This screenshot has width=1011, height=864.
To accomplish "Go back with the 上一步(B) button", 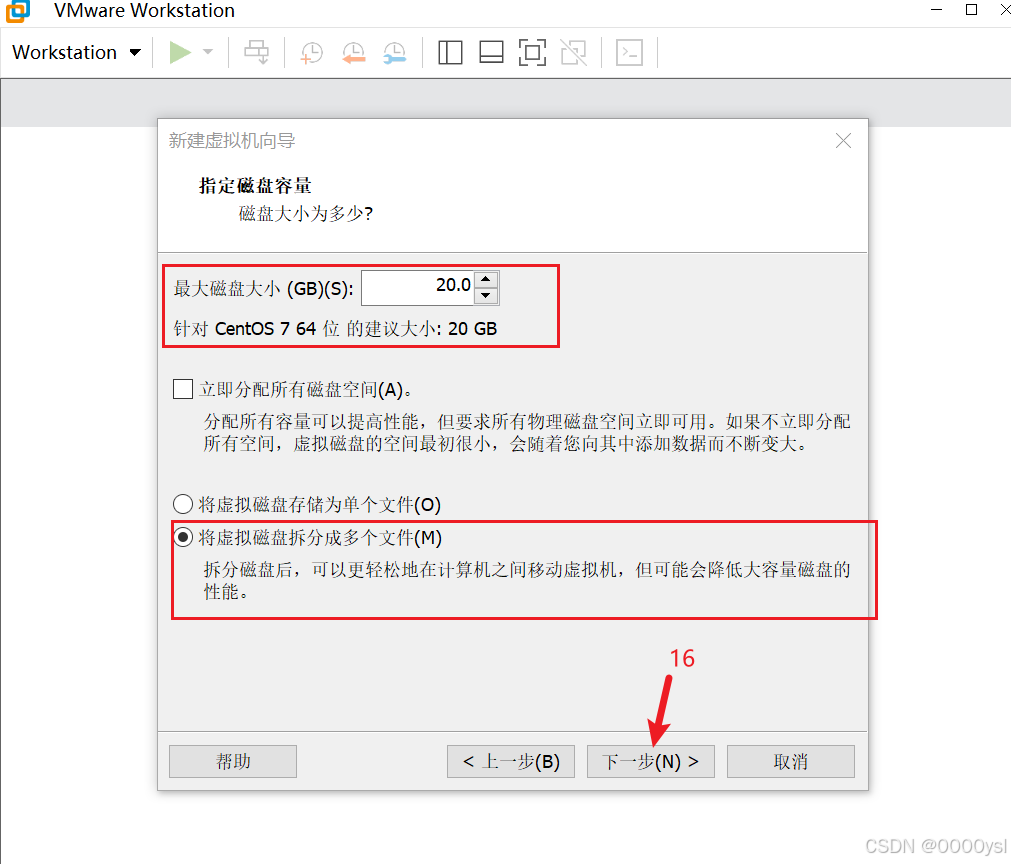I will click(x=511, y=761).
